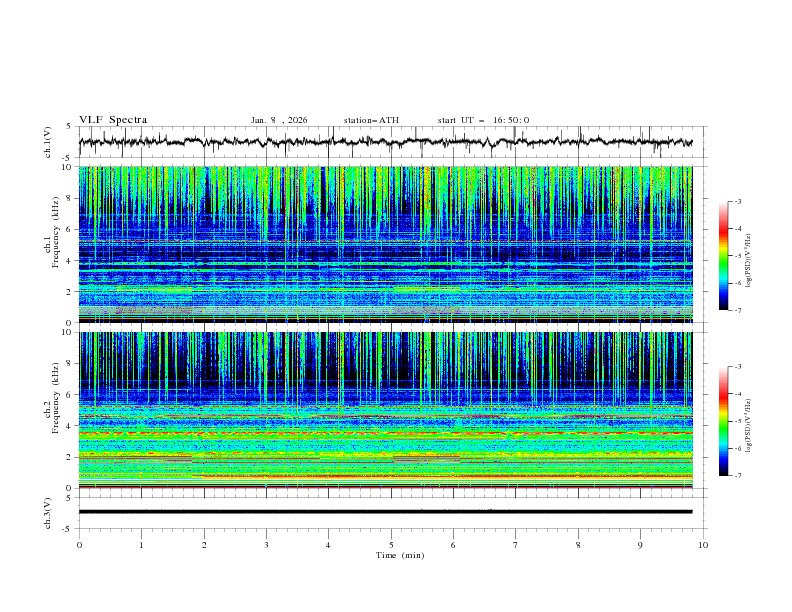Click the ch.1 voltage waveform trace
Image resolution: width=792 pixels, height=612 pixels.
(385, 142)
